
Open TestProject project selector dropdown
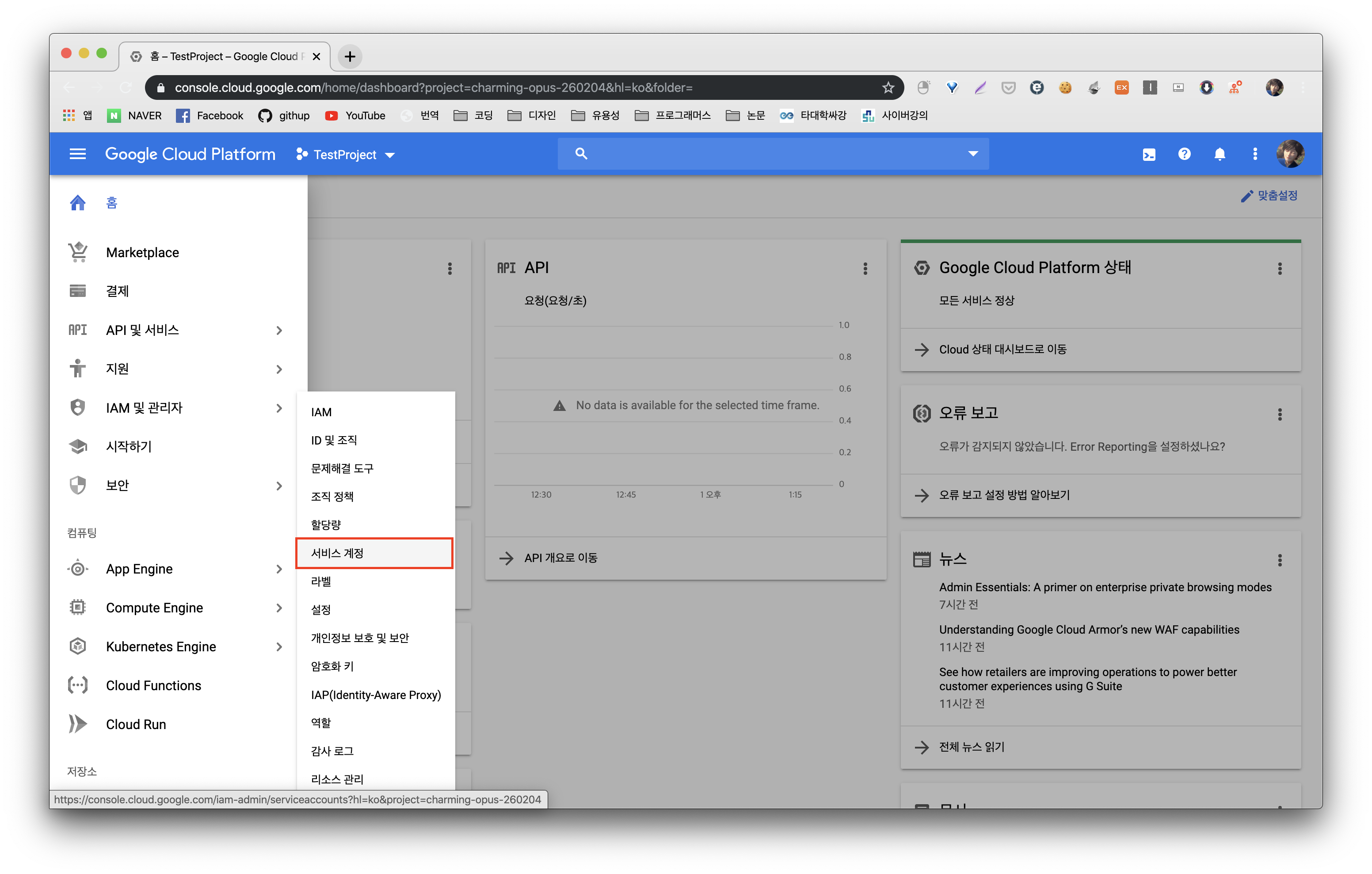[345, 154]
